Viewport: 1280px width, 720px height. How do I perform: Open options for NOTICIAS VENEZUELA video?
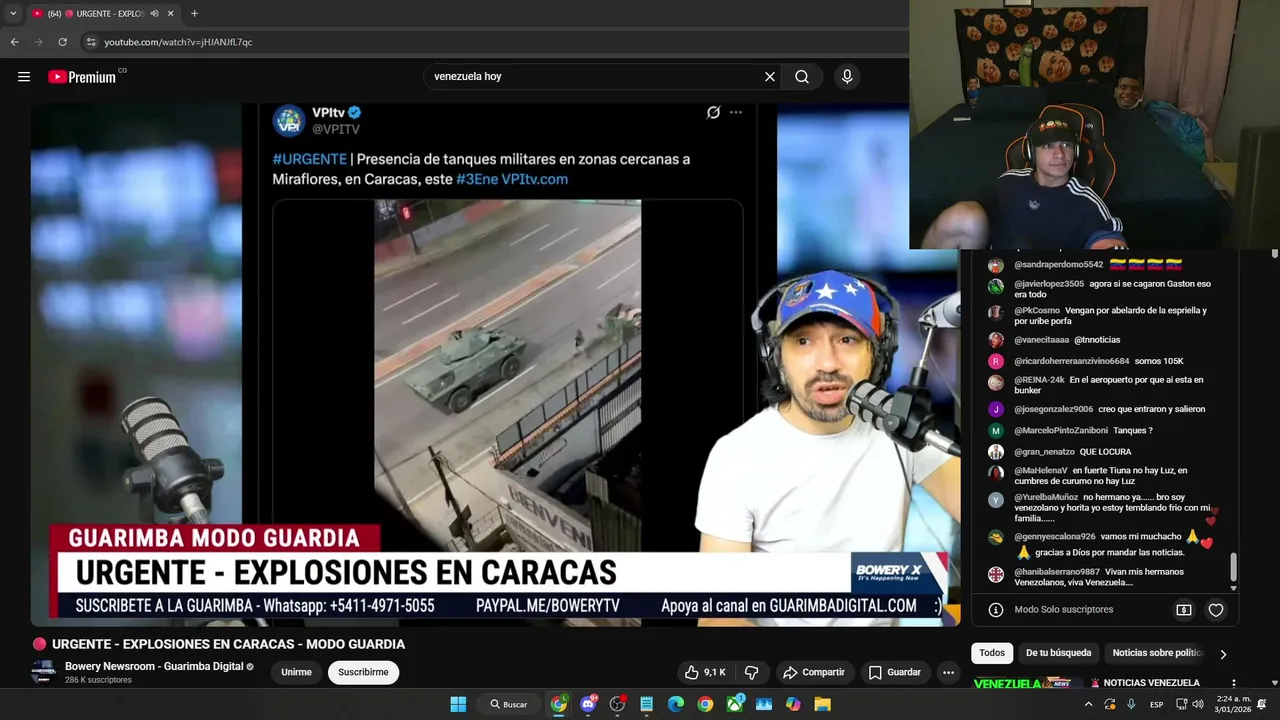[1234, 684]
